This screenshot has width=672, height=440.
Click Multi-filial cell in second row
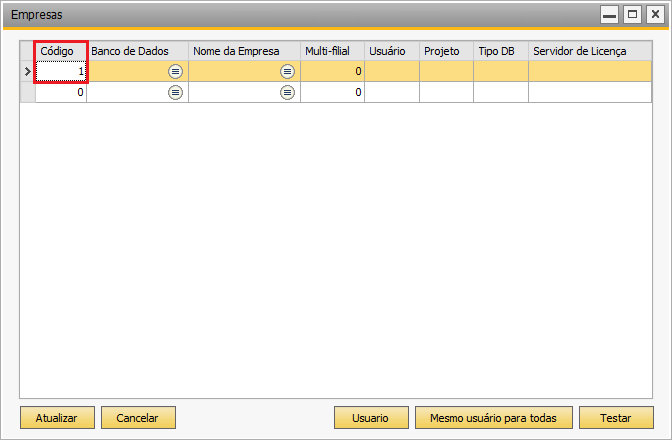coord(333,92)
